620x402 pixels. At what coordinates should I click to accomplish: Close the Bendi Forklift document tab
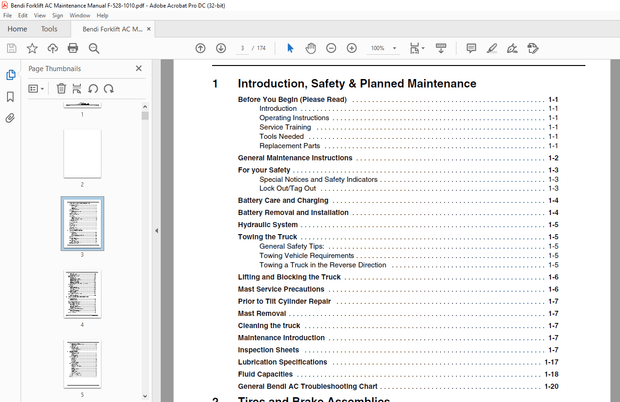click(149, 29)
